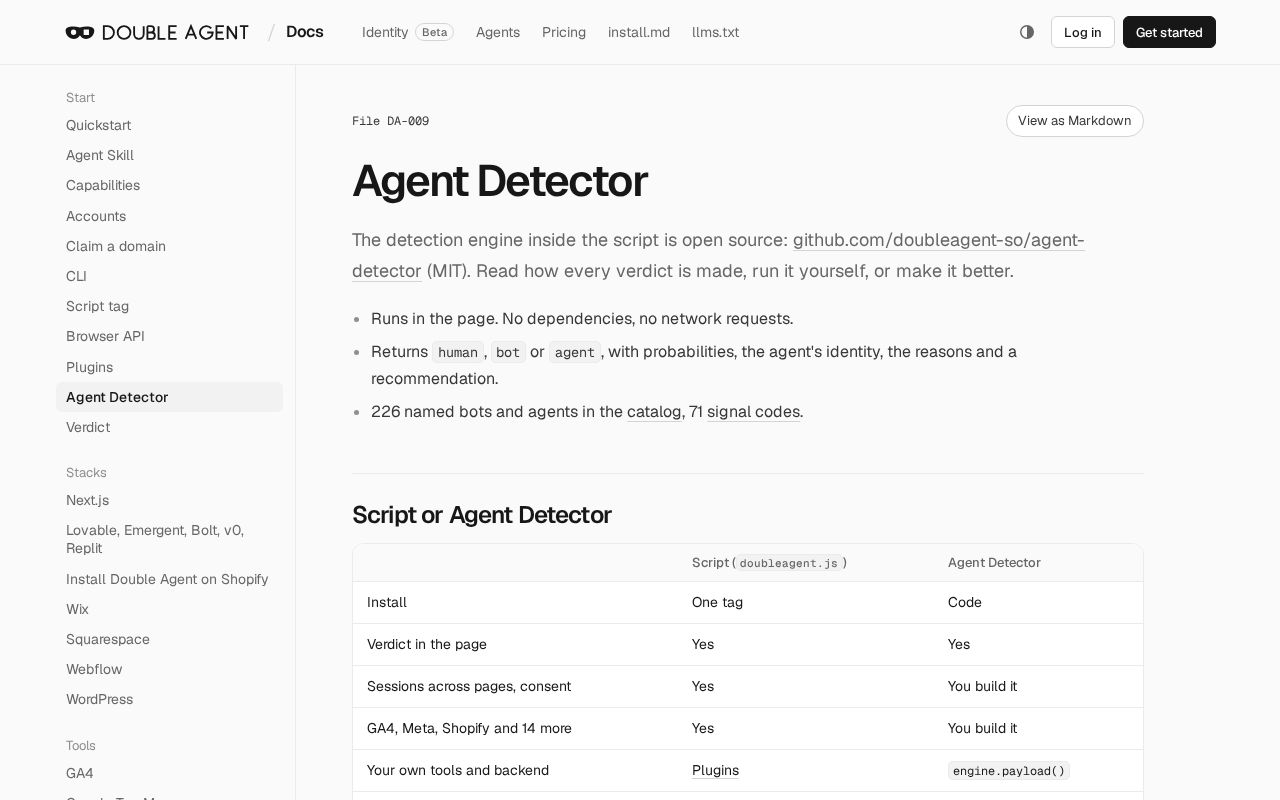Viewport: 1280px width, 800px height.
Task: Click the 'File DA-009' label
Action: [391, 121]
